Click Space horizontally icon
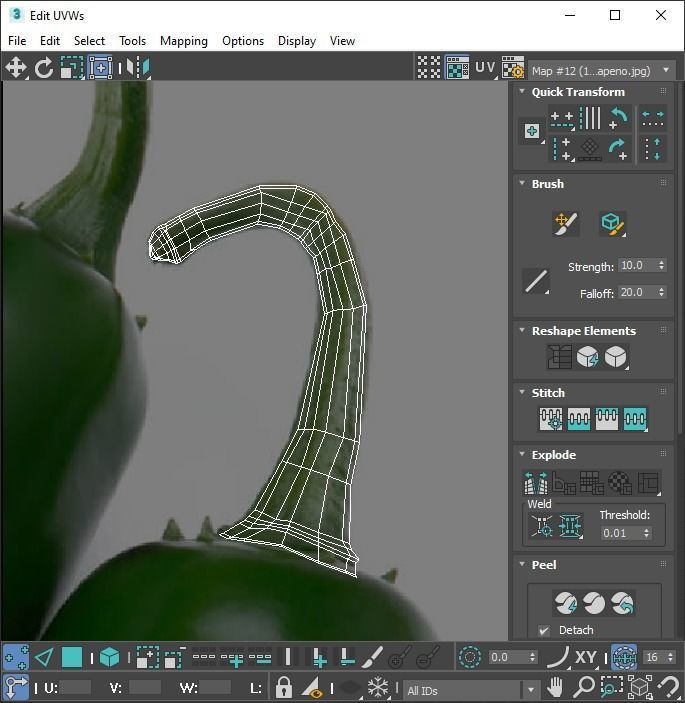Viewport: 685px width, 703px height. [653, 119]
